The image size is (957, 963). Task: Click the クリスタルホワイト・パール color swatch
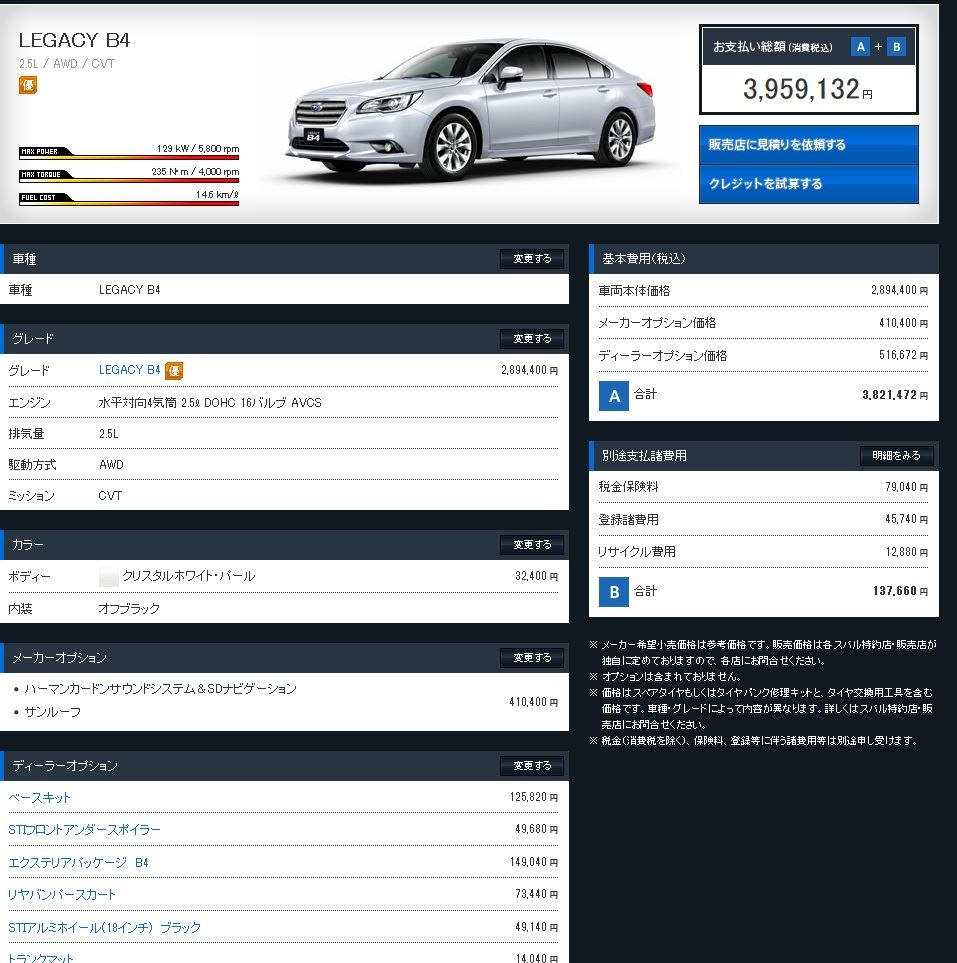[108, 577]
